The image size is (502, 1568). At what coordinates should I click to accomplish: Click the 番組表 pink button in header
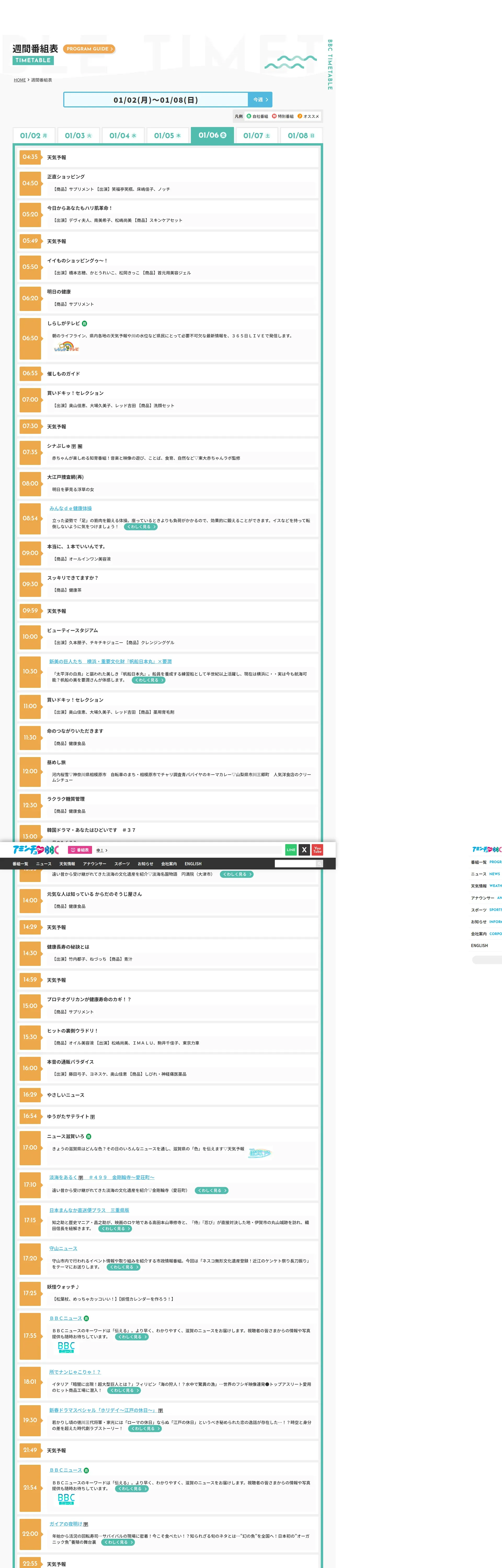tap(80, 850)
